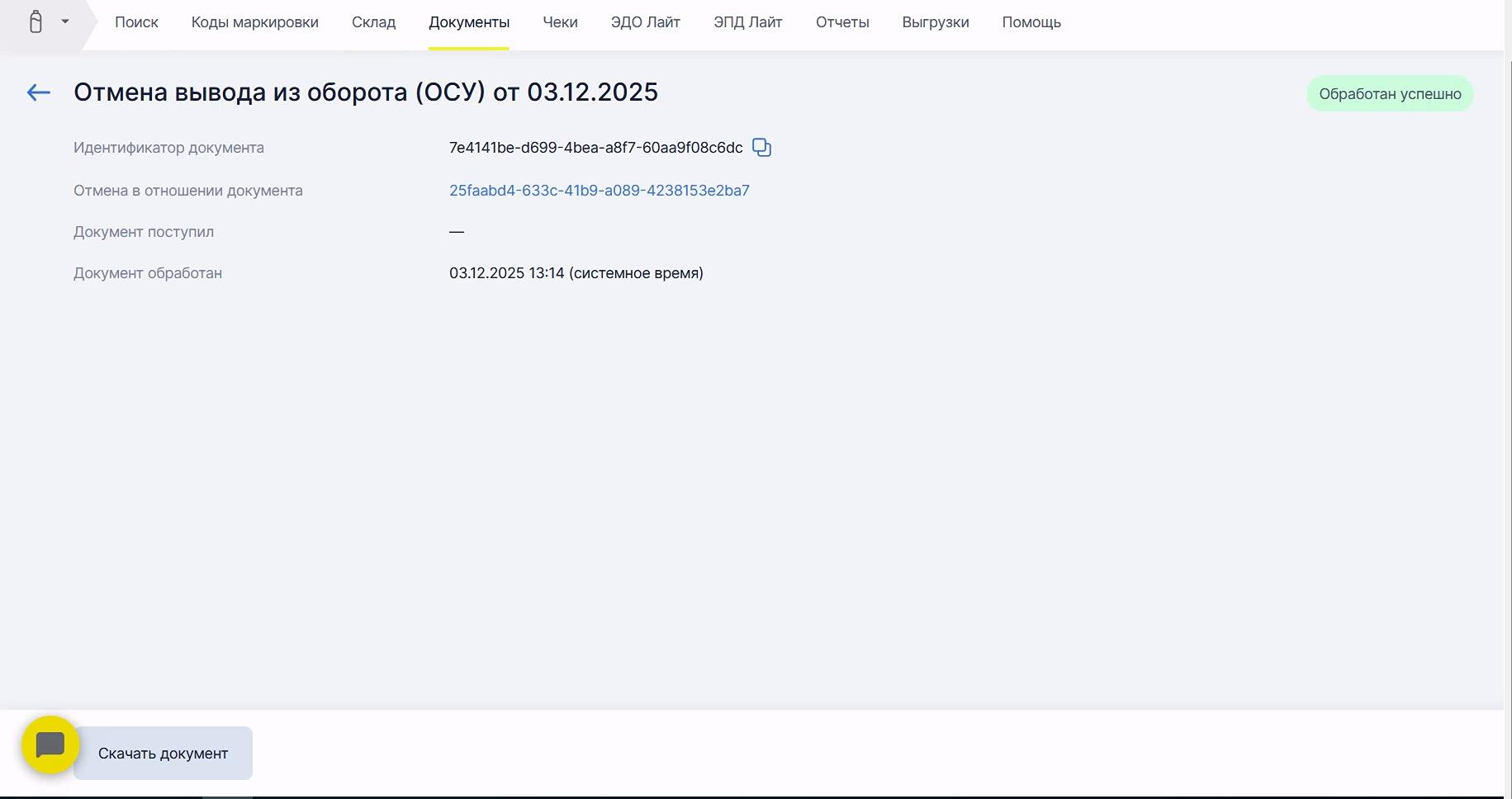Viewport: 1512px width, 799px height.
Task: Copy the document identifier to clipboard
Action: pyautogui.click(x=761, y=148)
